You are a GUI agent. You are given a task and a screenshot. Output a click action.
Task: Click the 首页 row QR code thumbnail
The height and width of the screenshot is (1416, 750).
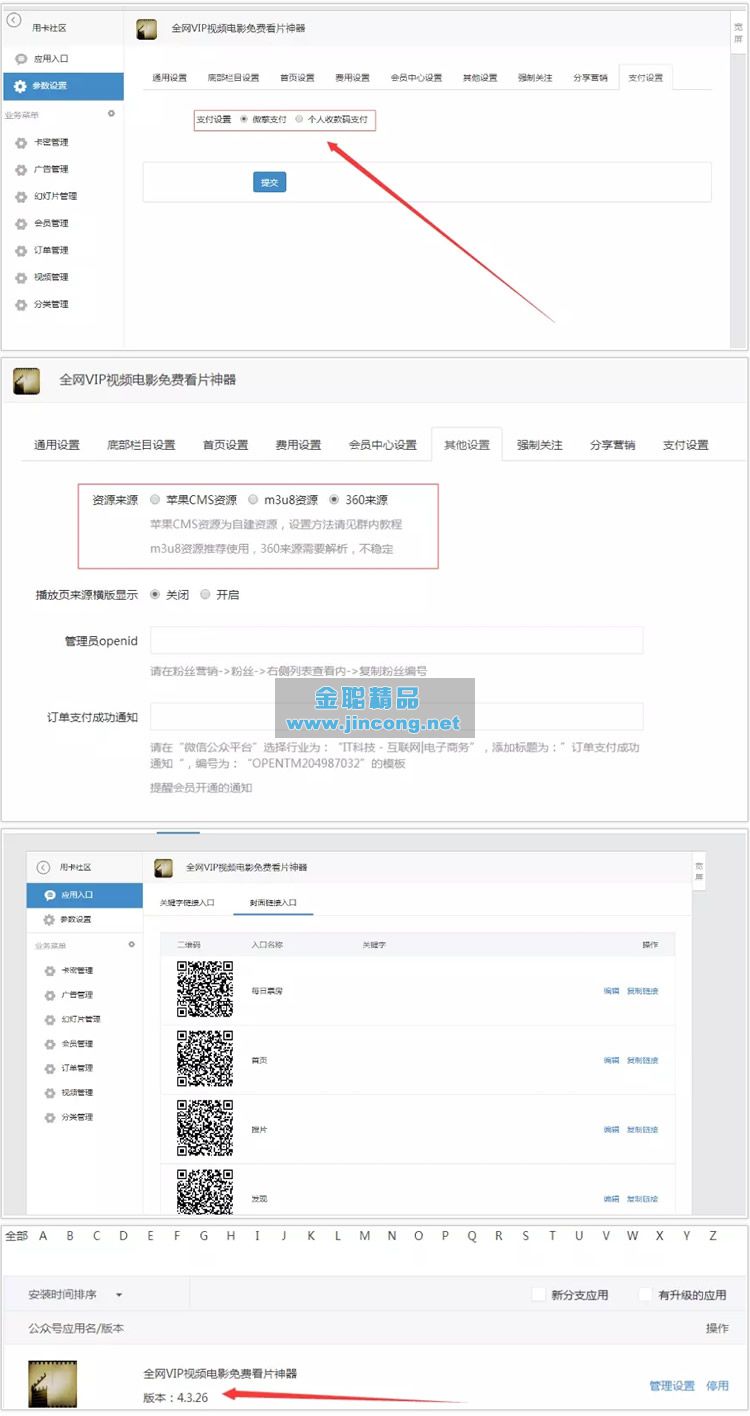pyautogui.click(x=205, y=1058)
